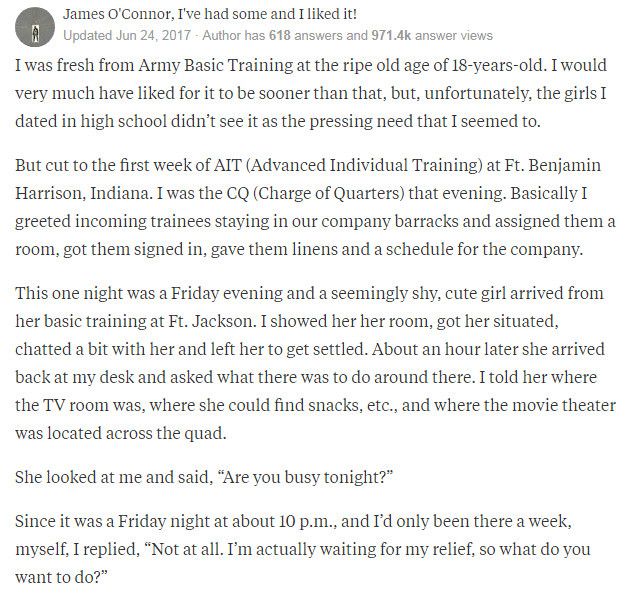Click the "618 answers" count
This screenshot has height=592, width=625.
point(306,35)
